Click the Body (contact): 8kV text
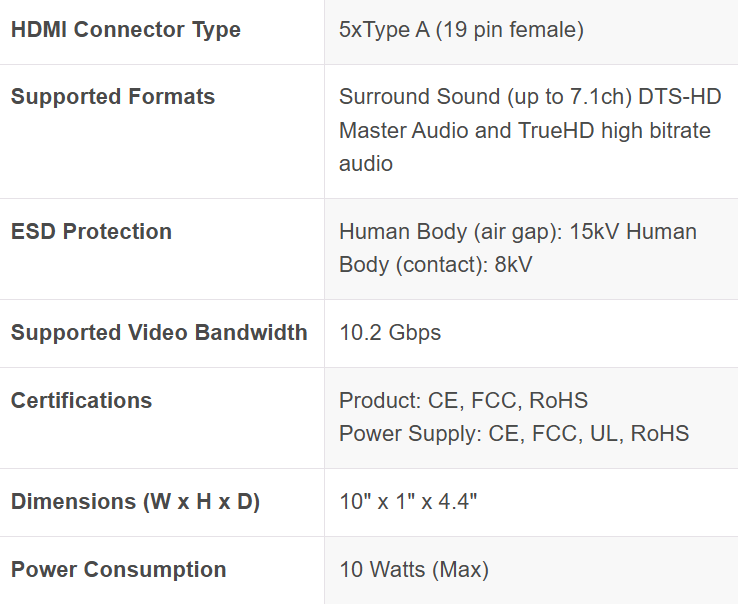Image resolution: width=738 pixels, height=604 pixels. (435, 265)
